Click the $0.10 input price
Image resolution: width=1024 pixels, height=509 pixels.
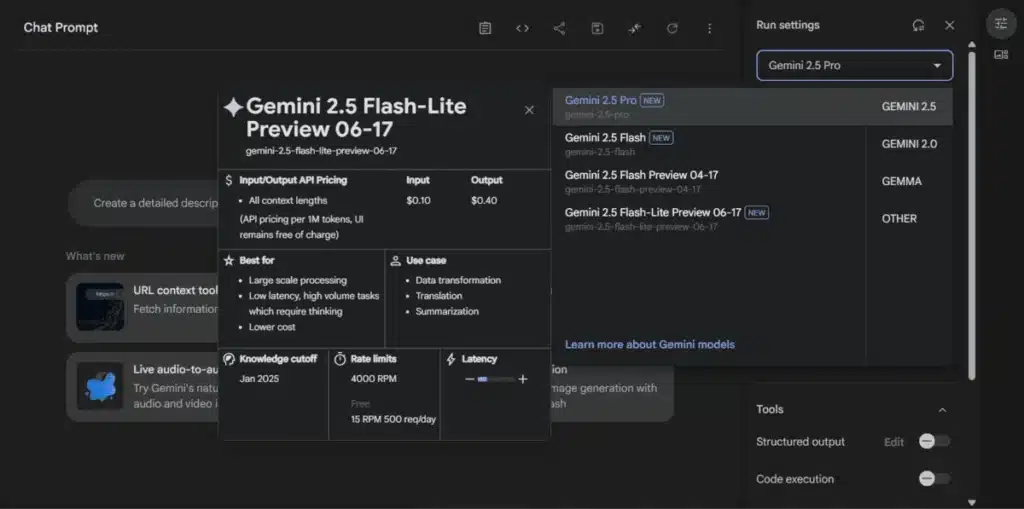[418, 201]
